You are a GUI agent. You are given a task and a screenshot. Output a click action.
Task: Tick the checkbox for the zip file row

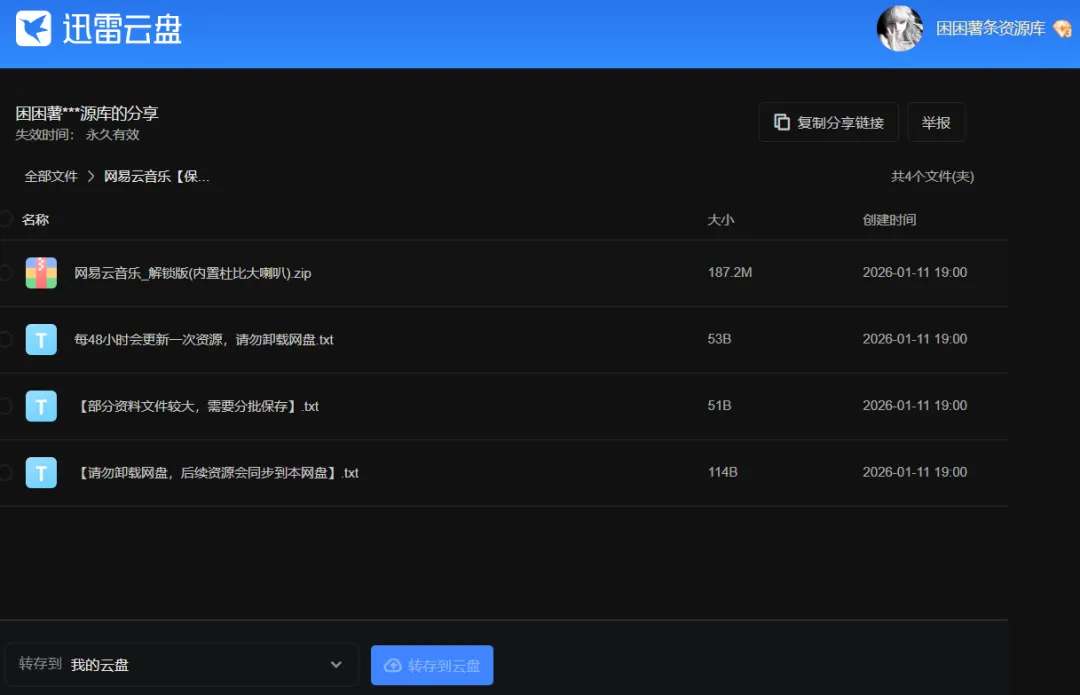point(5,273)
